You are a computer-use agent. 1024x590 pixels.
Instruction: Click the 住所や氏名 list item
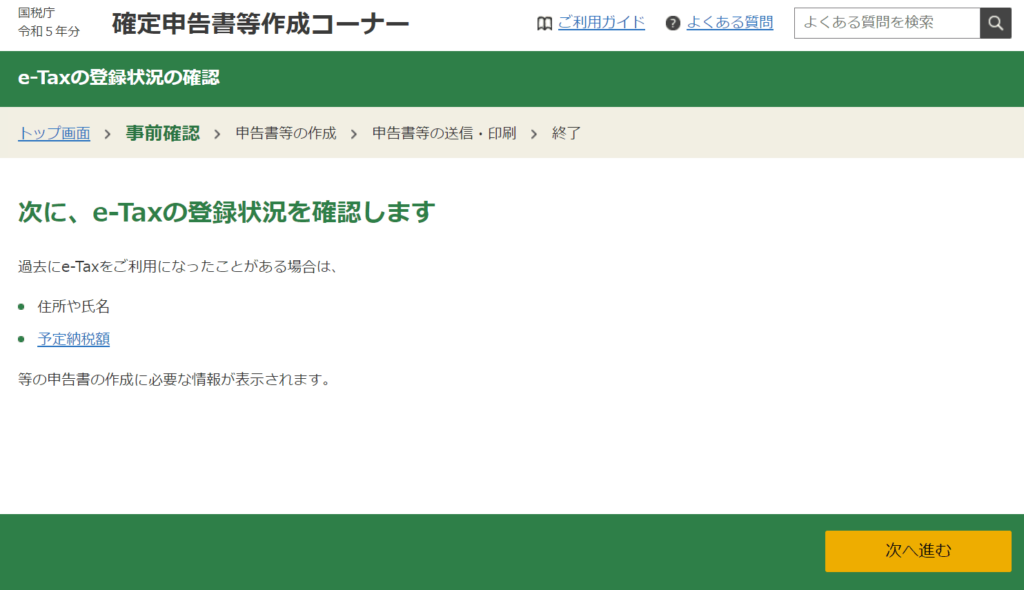coord(74,307)
